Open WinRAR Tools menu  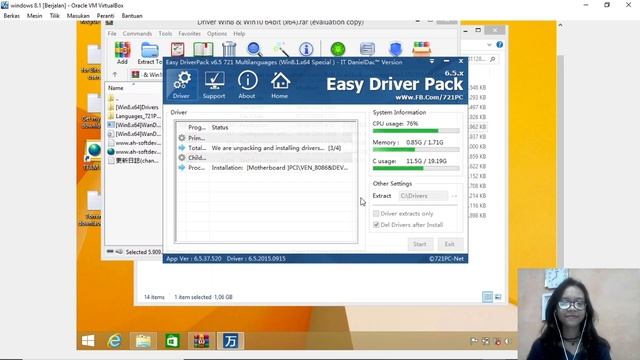click(165, 33)
